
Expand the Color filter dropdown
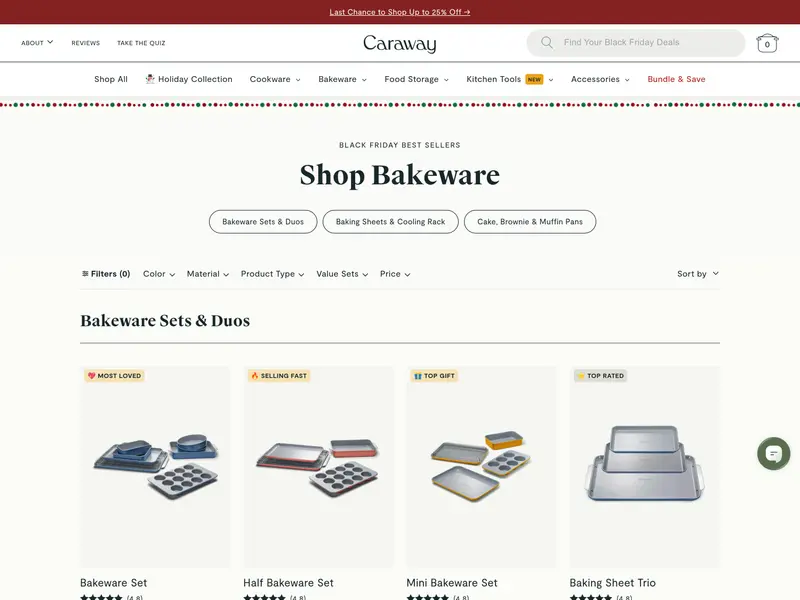coord(159,274)
